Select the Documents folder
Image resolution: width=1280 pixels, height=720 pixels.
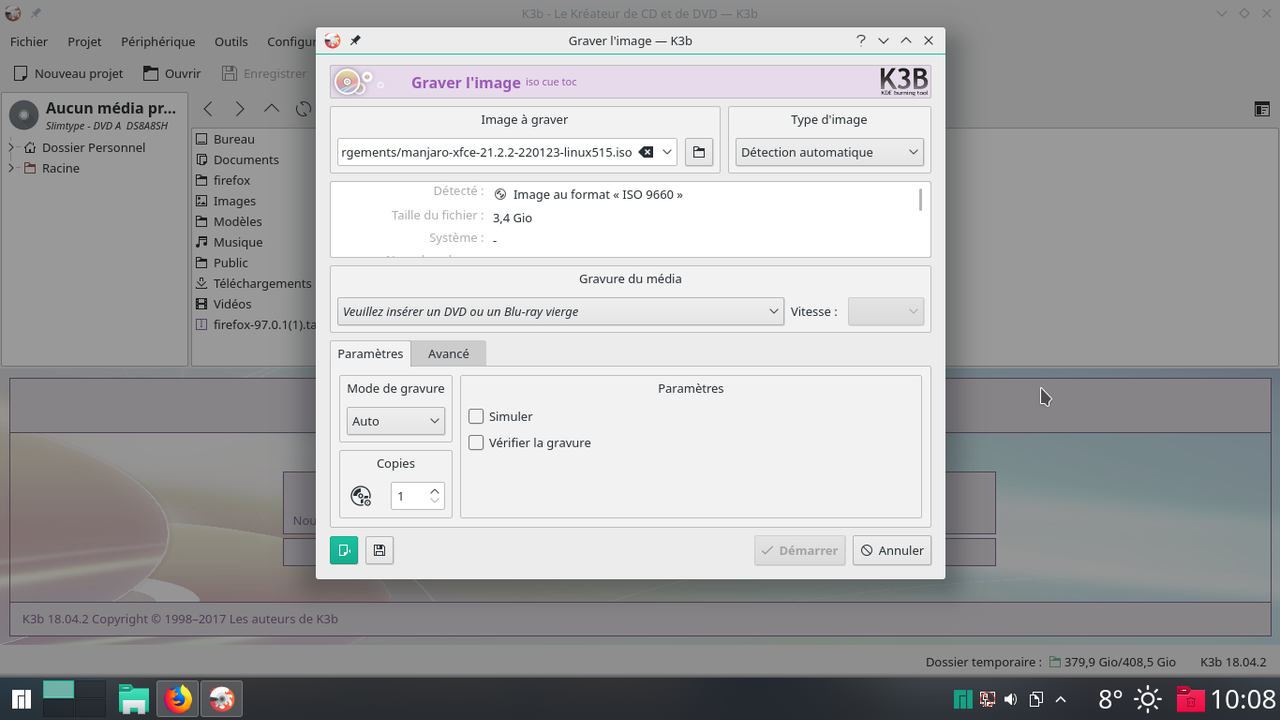[x=245, y=160]
